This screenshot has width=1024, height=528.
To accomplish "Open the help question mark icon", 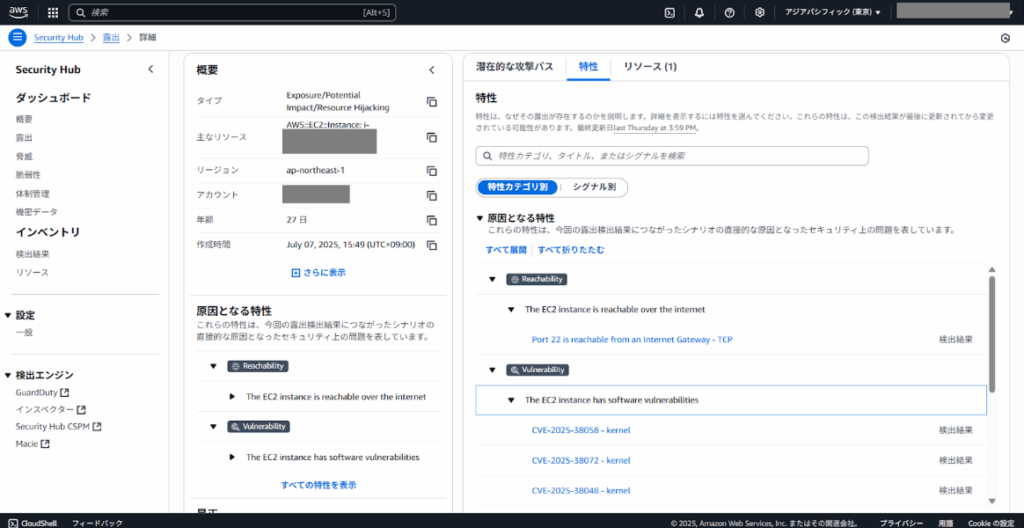I will click(x=729, y=12).
